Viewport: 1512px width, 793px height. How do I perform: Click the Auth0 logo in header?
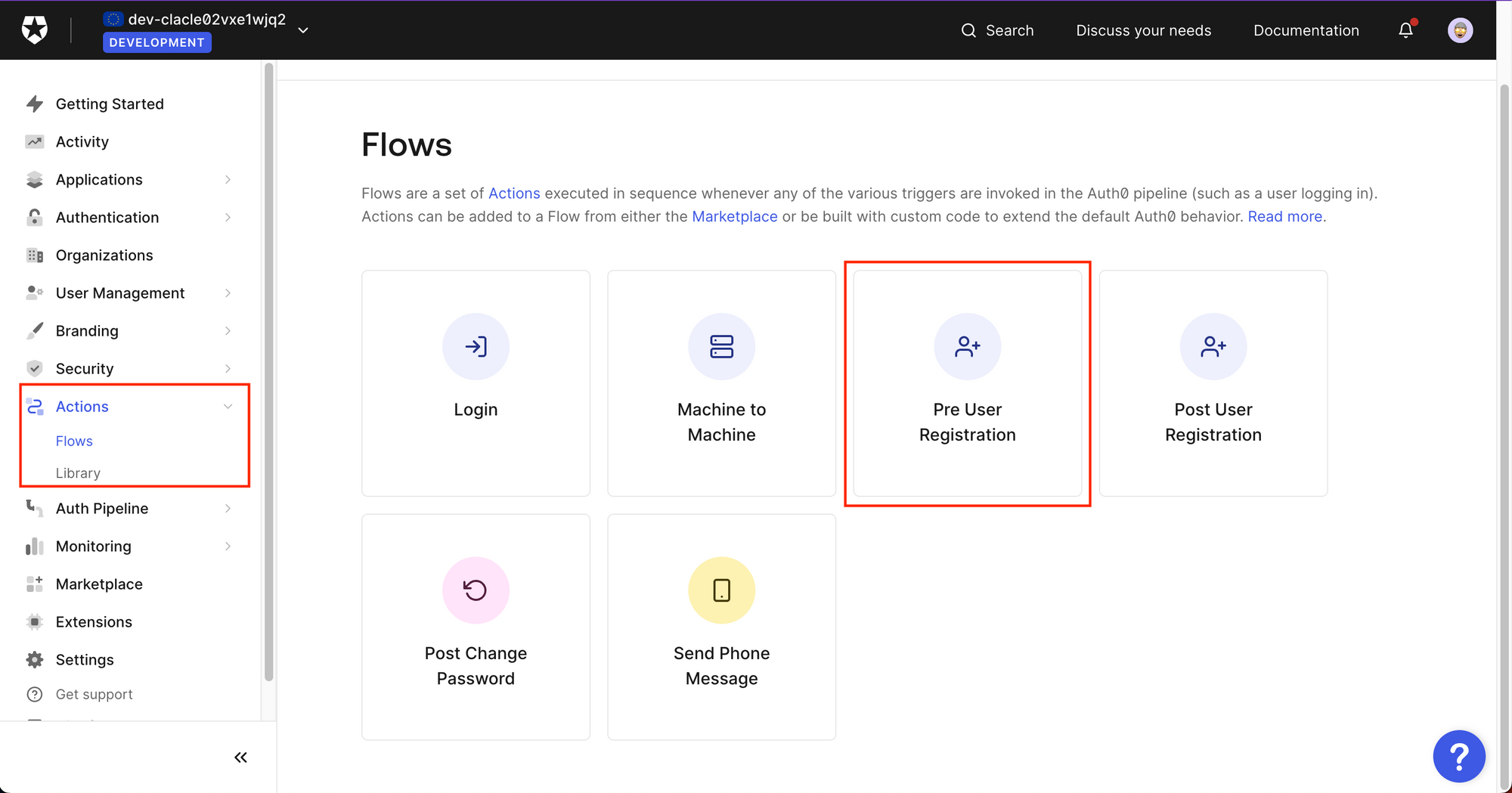click(x=35, y=30)
